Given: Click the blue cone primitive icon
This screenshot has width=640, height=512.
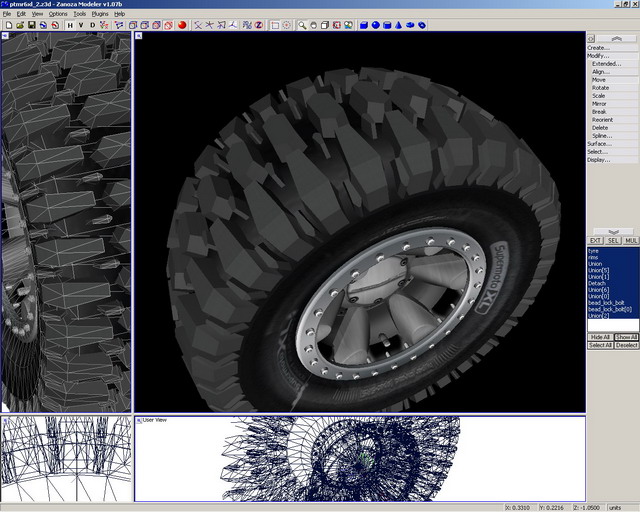Looking at the screenshot, I should point(399,24).
